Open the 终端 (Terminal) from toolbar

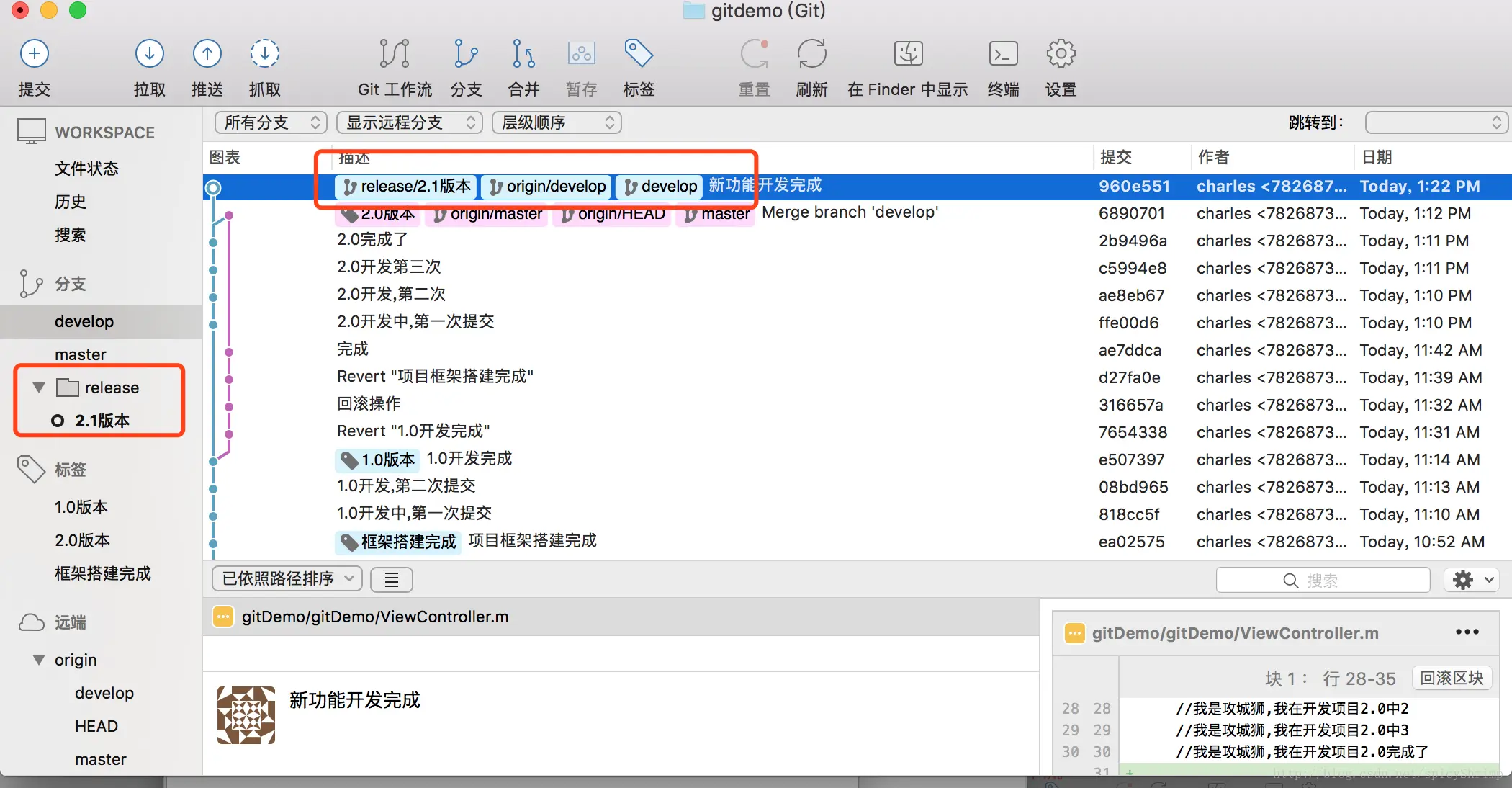click(1003, 54)
